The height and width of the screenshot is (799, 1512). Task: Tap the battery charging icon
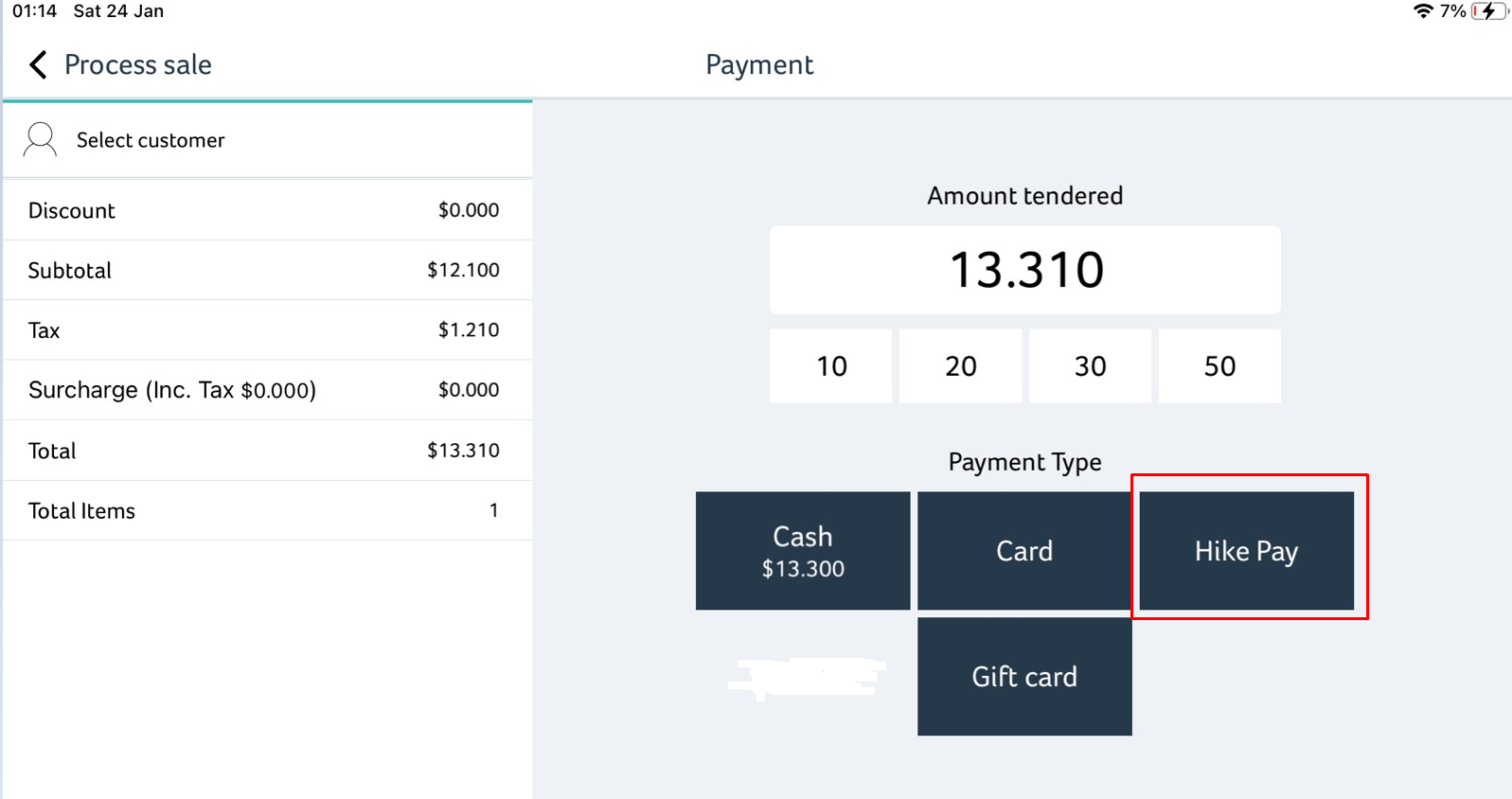[x=1489, y=11]
